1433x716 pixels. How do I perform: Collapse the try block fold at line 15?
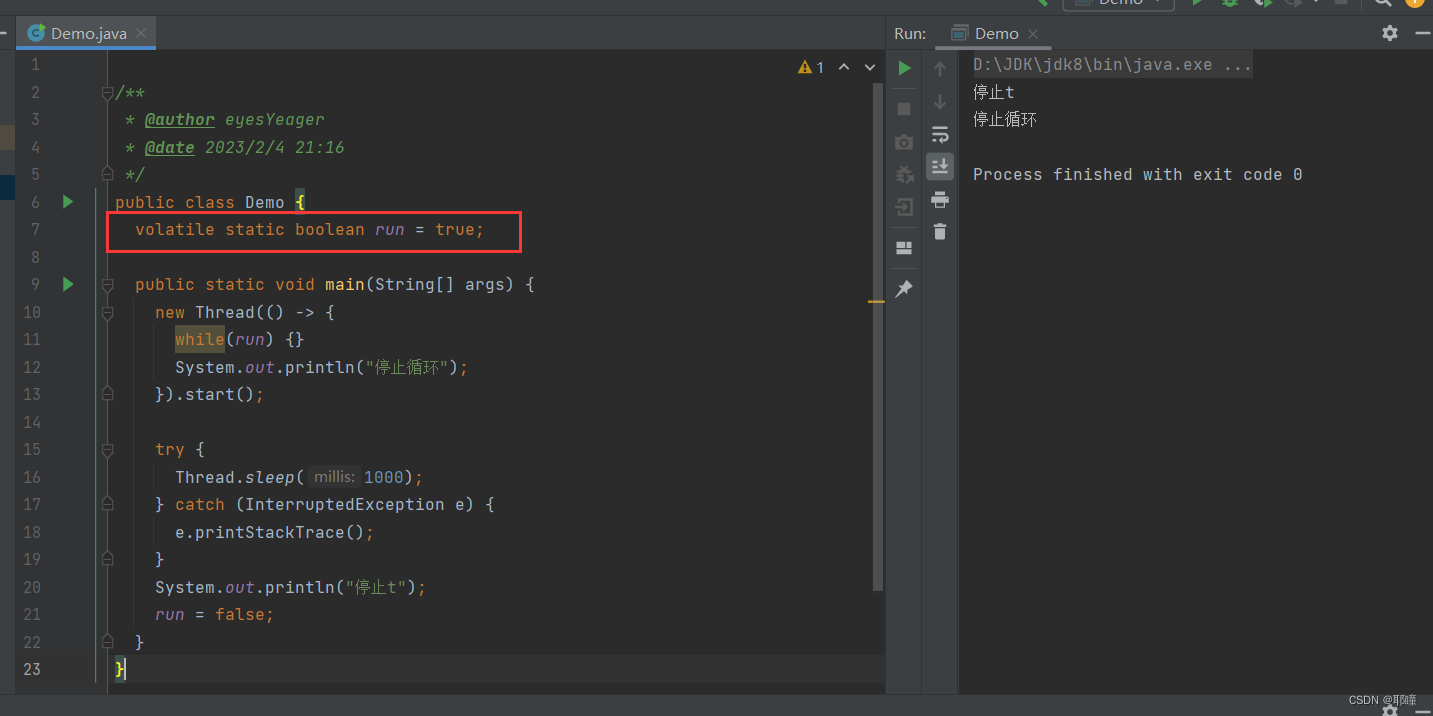click(108, 450)
